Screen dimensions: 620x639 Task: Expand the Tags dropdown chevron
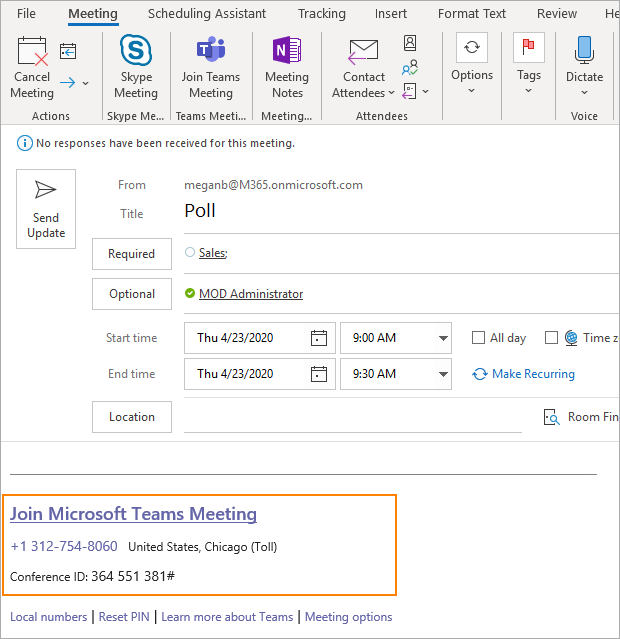click(x=529, y=90)
